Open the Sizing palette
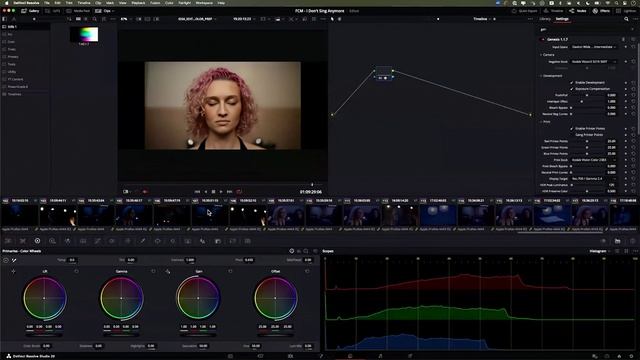The height and width of the screenshot is (360, 640). [x=233, y=241]
